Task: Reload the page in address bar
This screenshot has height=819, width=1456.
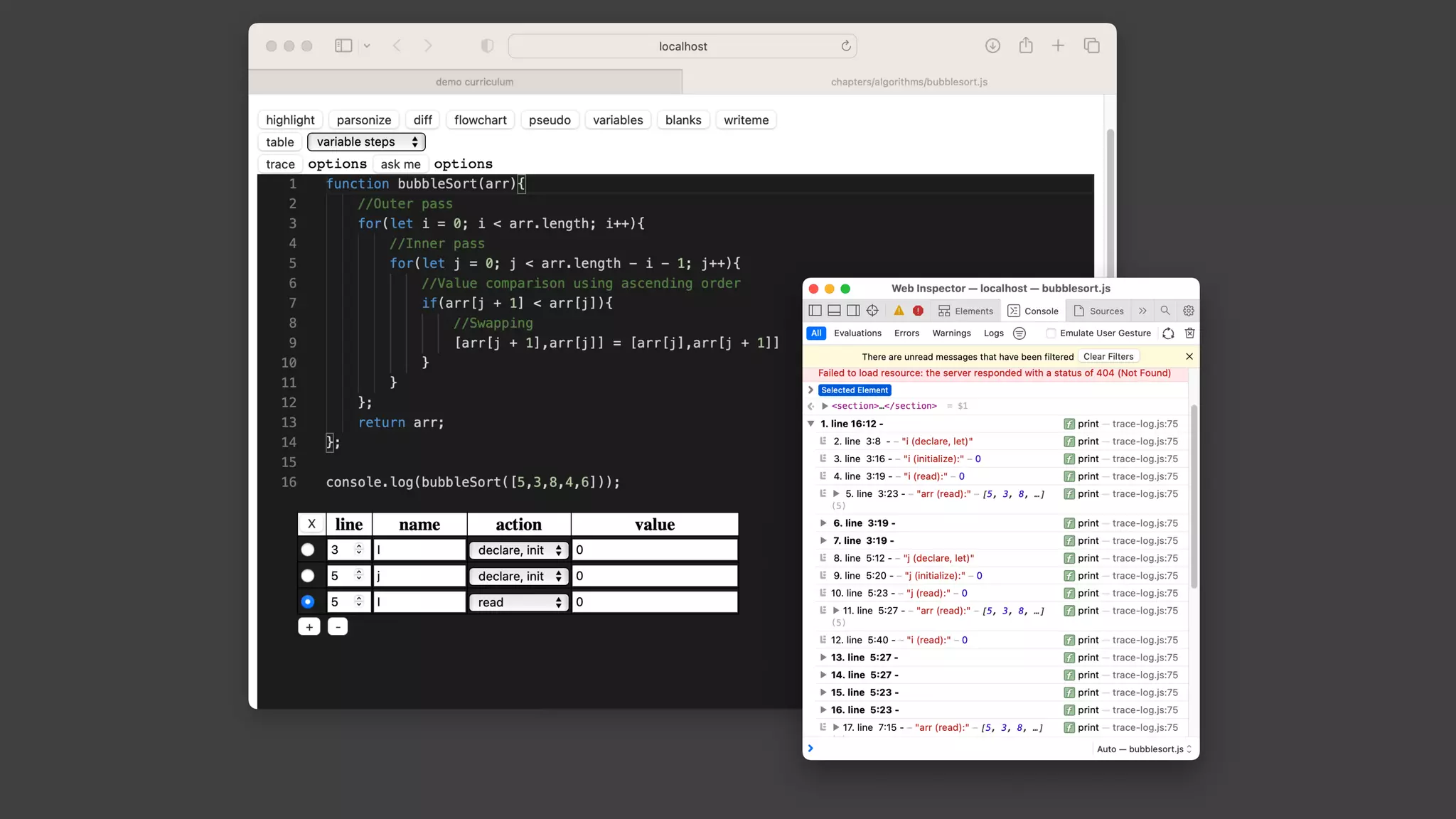Action: click(845, 46)
